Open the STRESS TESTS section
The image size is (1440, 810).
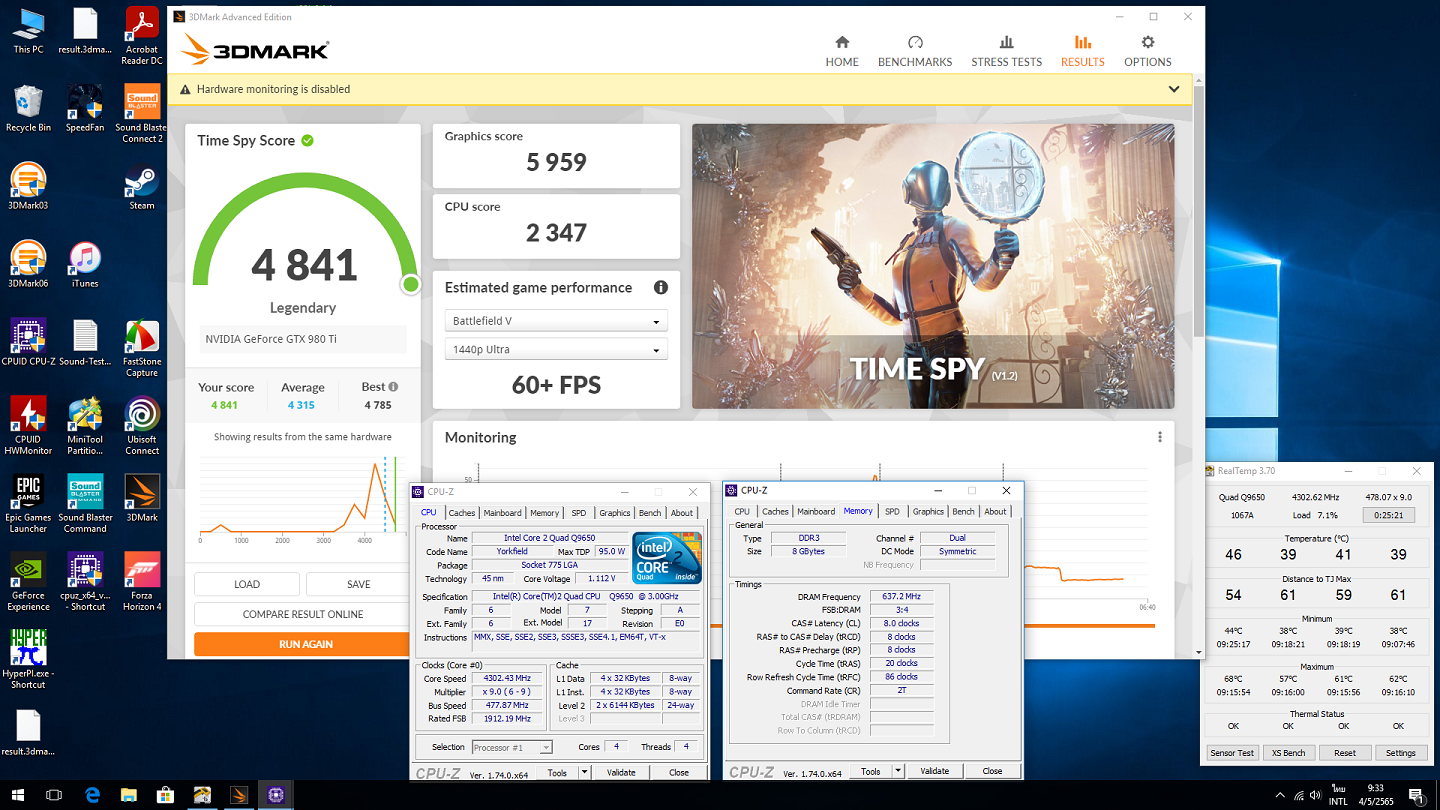pos(1006,51)
